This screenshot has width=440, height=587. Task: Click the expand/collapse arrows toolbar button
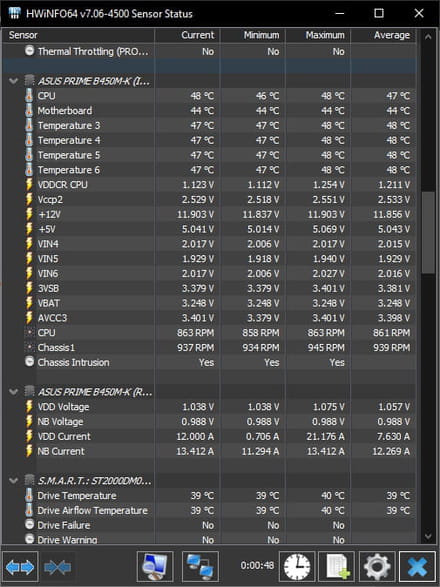coord(20,567)
